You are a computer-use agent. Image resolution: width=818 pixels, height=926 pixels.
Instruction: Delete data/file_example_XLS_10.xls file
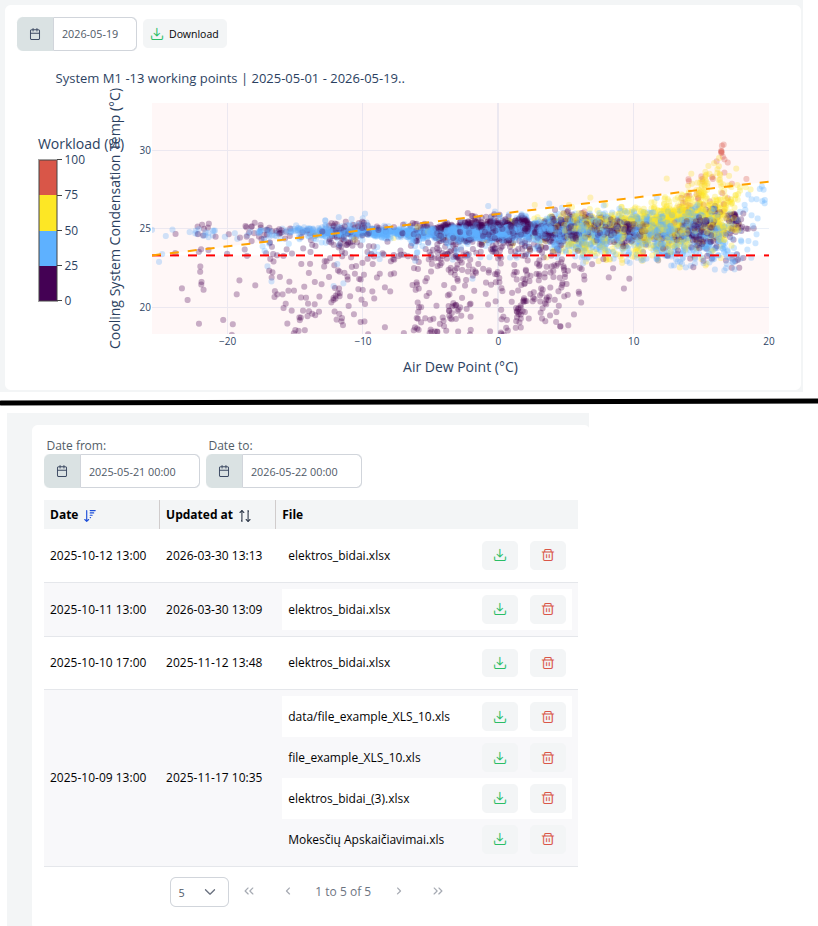click(x=548, y=716)
